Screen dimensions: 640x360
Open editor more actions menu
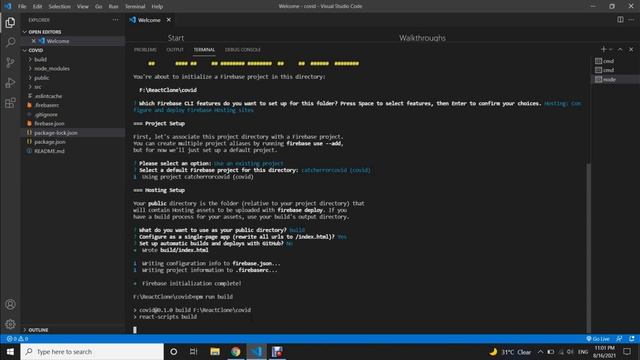click(x=631, y=20)
